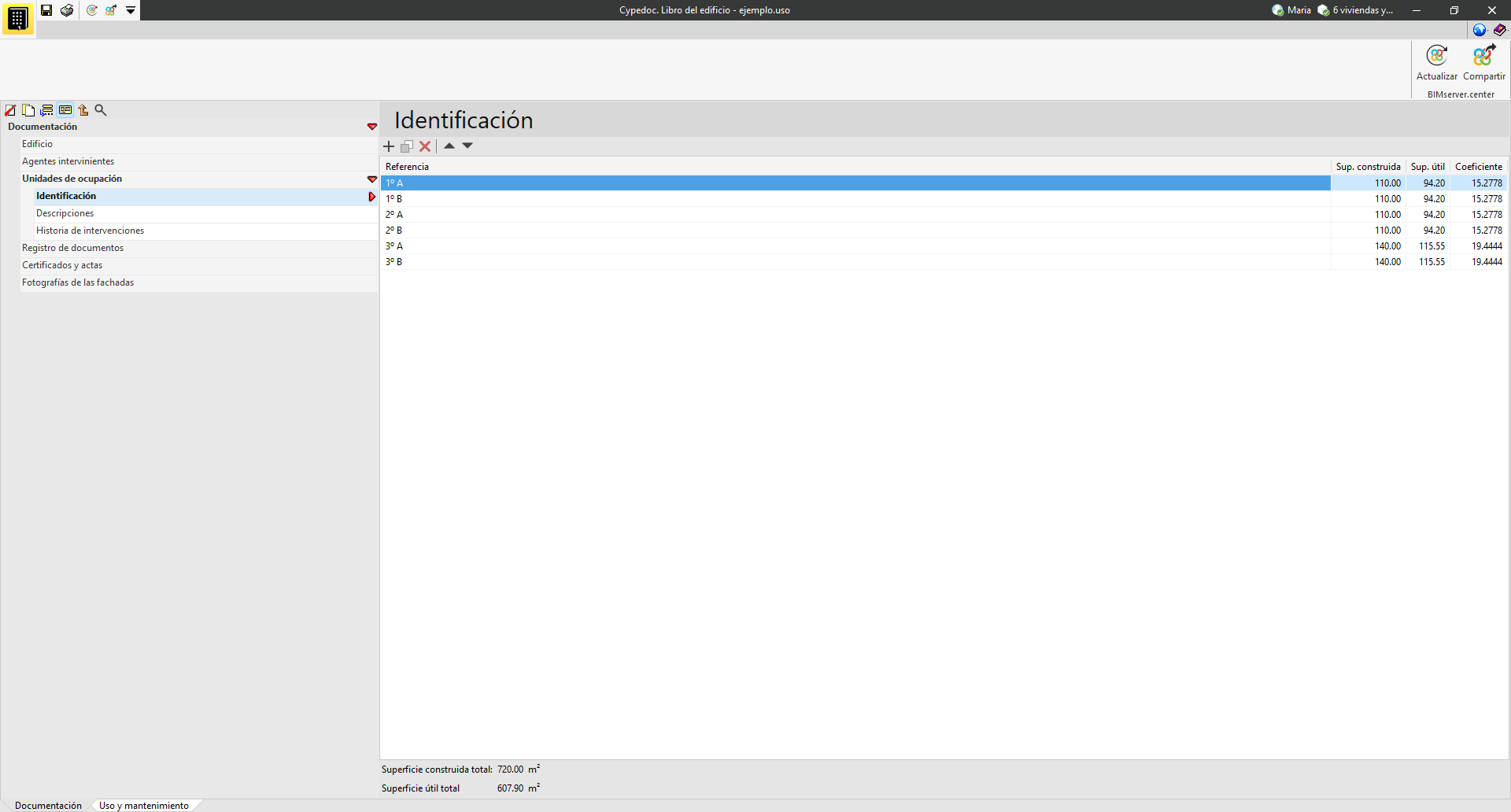Click the Sup. útil column header
This screenshot has width=1511, height=812.
tap(1428, 167)
